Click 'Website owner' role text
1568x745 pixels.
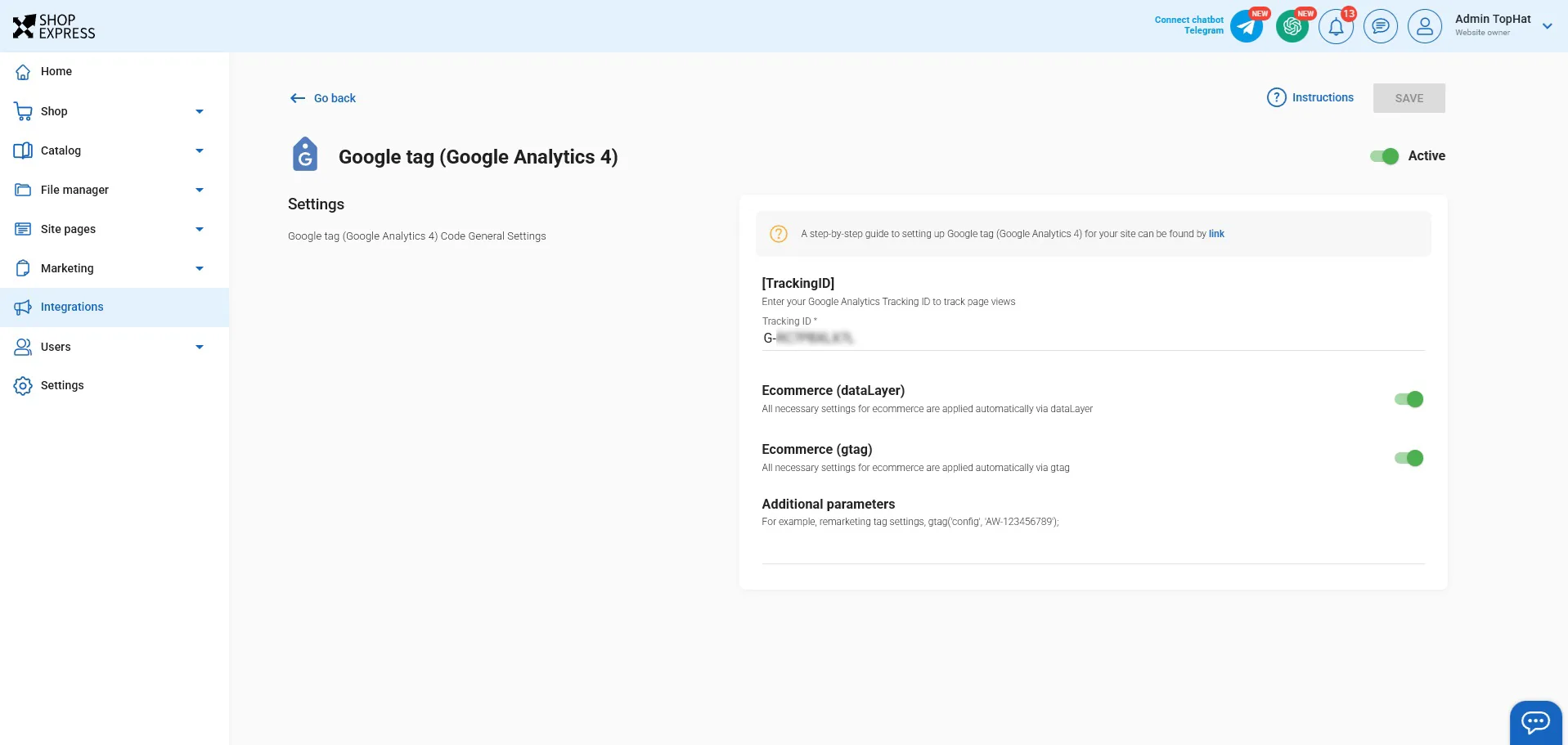(x=1482, y=33)
